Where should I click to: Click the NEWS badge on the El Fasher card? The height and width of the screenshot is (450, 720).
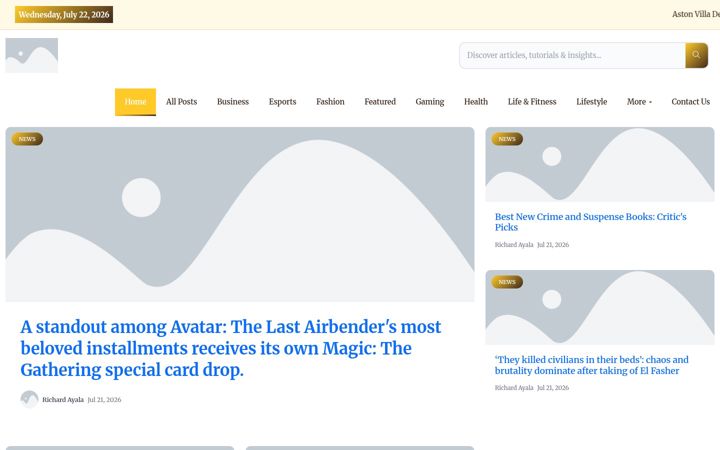507,282
